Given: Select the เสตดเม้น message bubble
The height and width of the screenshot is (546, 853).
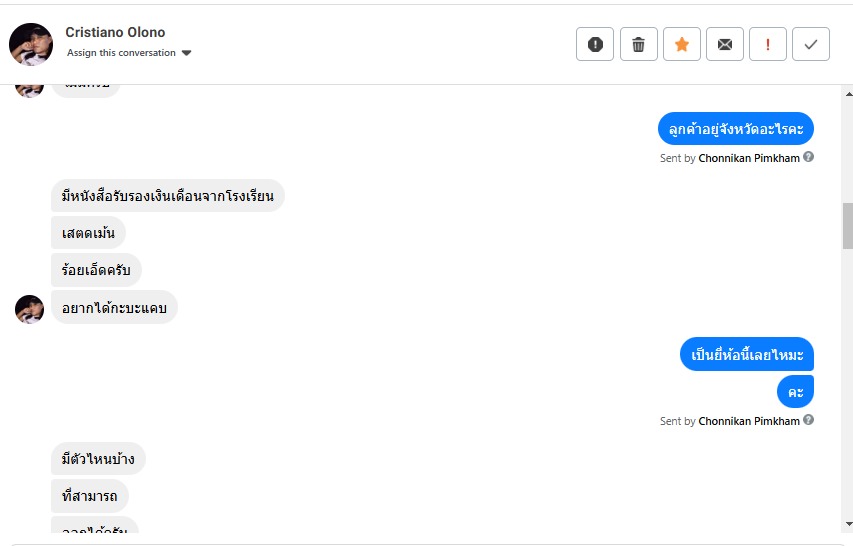Looking at the screenshot, I should (88, 233).
